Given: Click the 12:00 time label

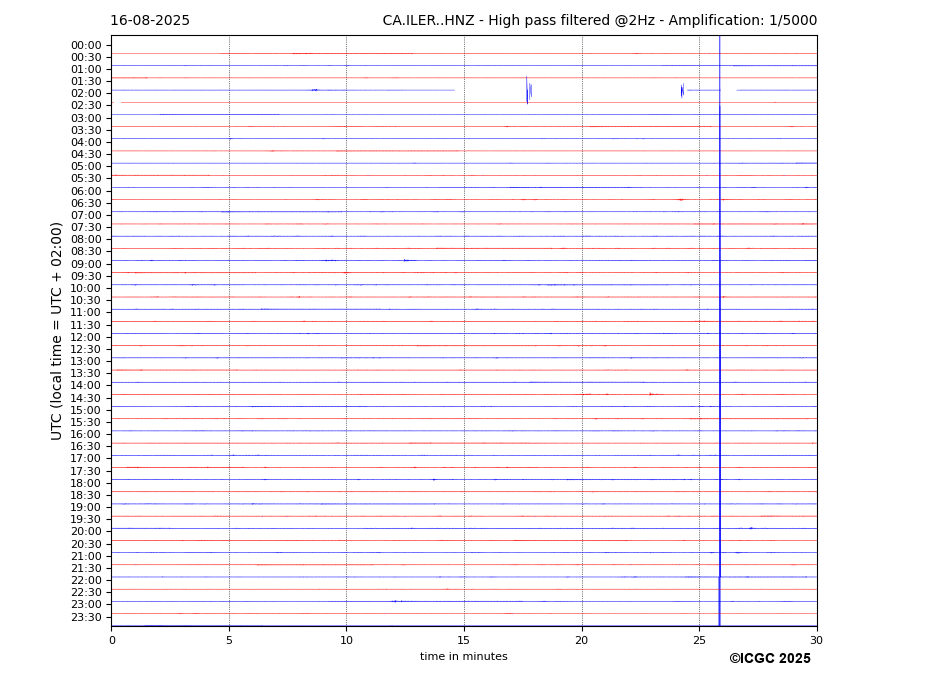Looking at the screenshot, I should pyautogui.click(x=86, y=337).
